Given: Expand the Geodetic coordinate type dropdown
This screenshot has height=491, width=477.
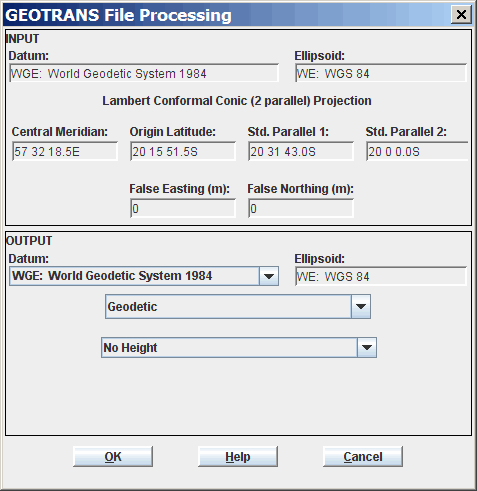Looking at the screenshot, I should tap(361, 307).
